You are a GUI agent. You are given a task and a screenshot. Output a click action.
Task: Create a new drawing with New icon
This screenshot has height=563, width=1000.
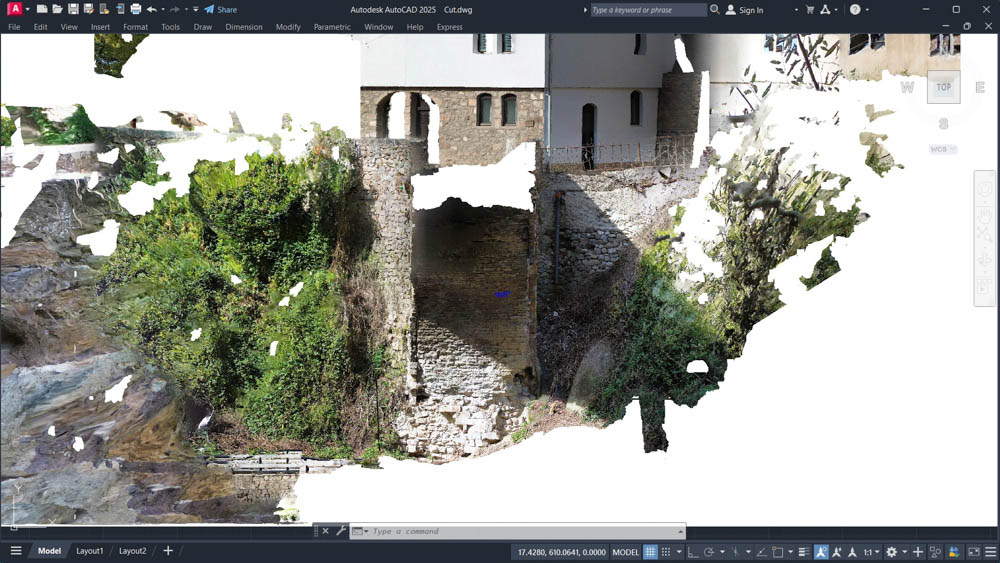tap(42, 9)
